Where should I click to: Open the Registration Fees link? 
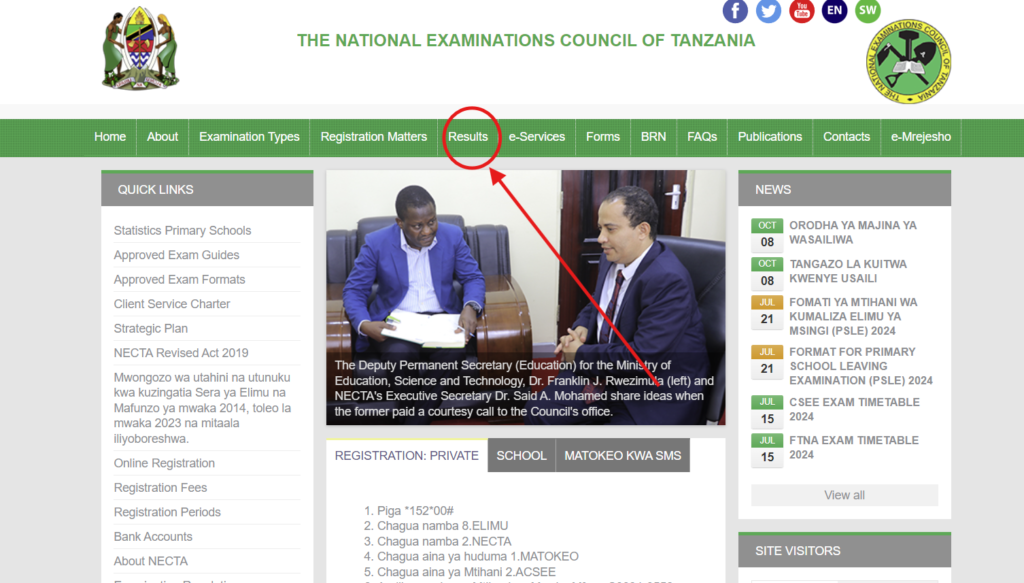point(160,488)
